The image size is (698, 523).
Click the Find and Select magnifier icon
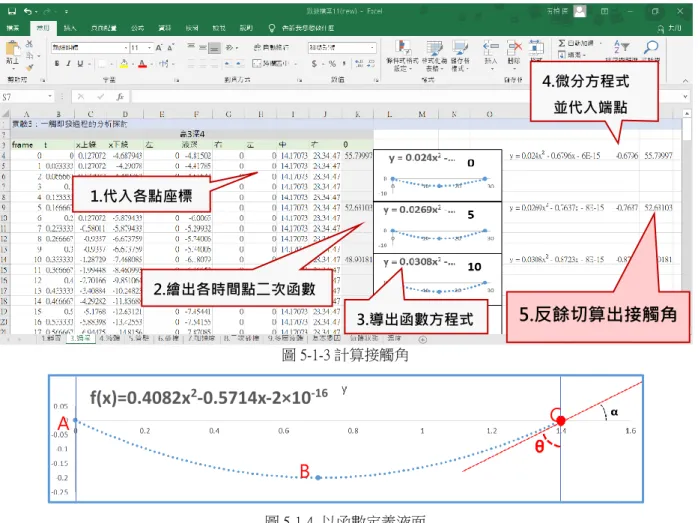pyautogui.click(x=651, y=46)
